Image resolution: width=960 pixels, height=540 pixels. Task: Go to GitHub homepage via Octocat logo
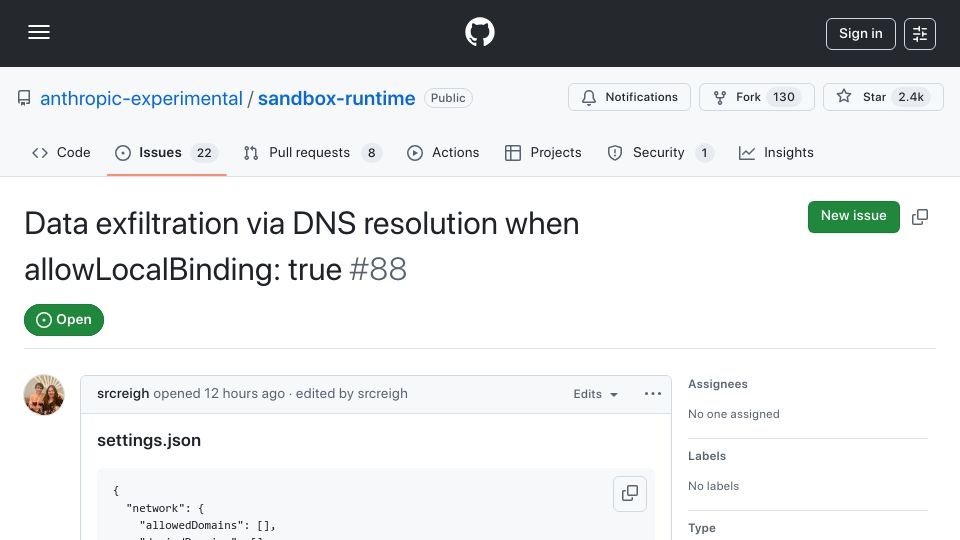[x=479, y=32]
